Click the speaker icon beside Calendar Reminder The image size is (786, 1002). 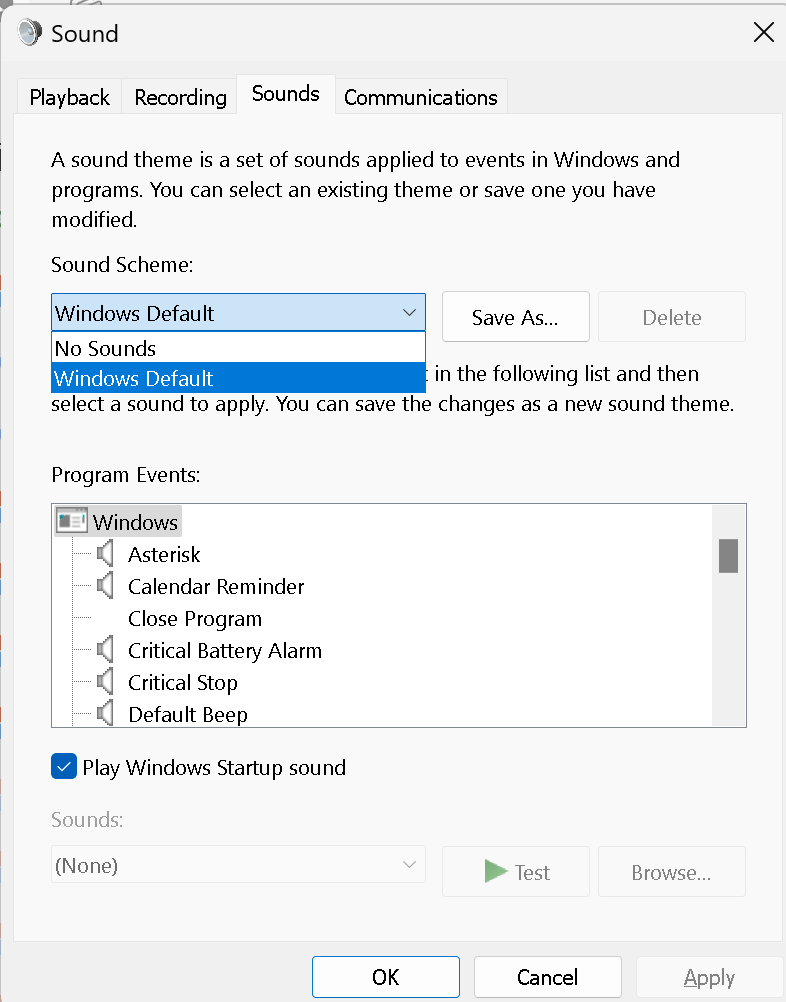coord(105,585)
